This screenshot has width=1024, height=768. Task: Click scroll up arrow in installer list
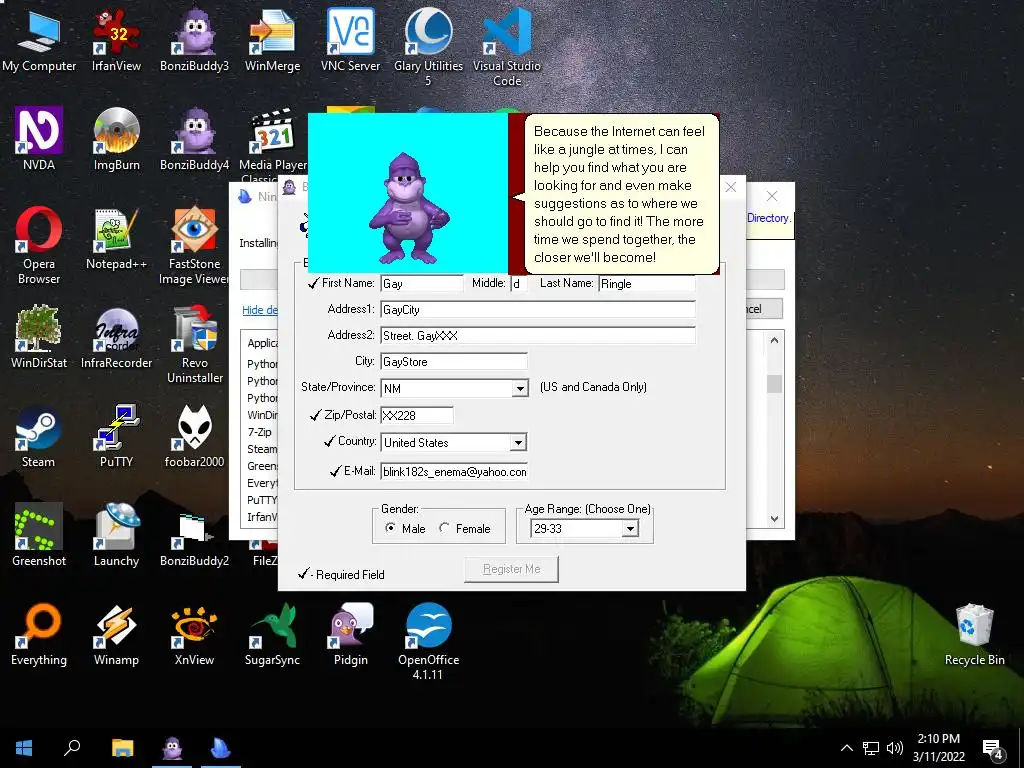(x=774, y=340)
